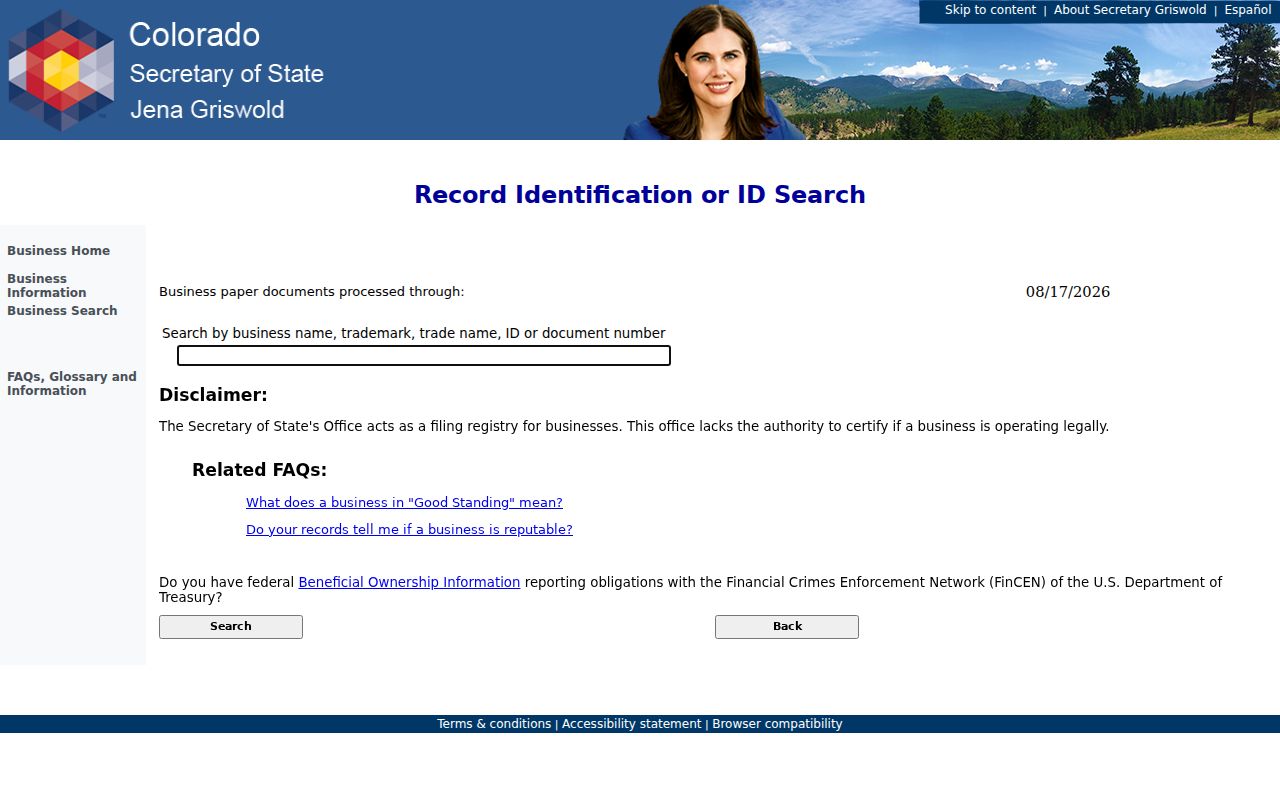Click the Record Identification or ID Search heading
This screenshot has width=1280, height=800.
[640, 195]
